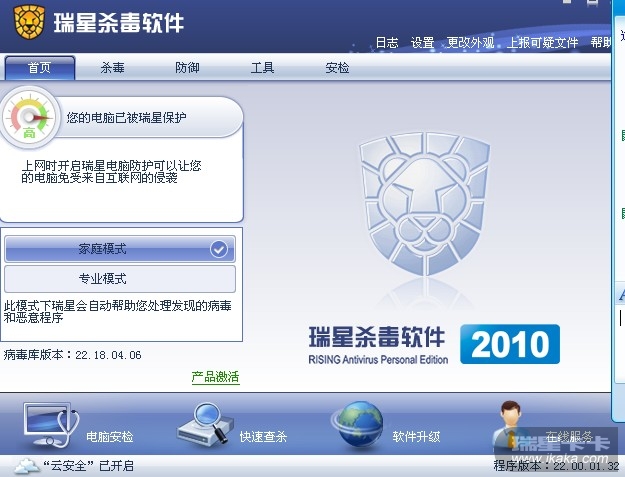Select 家庭模式 mode
Screen dimensions: 625x477
tap(120, 249)
